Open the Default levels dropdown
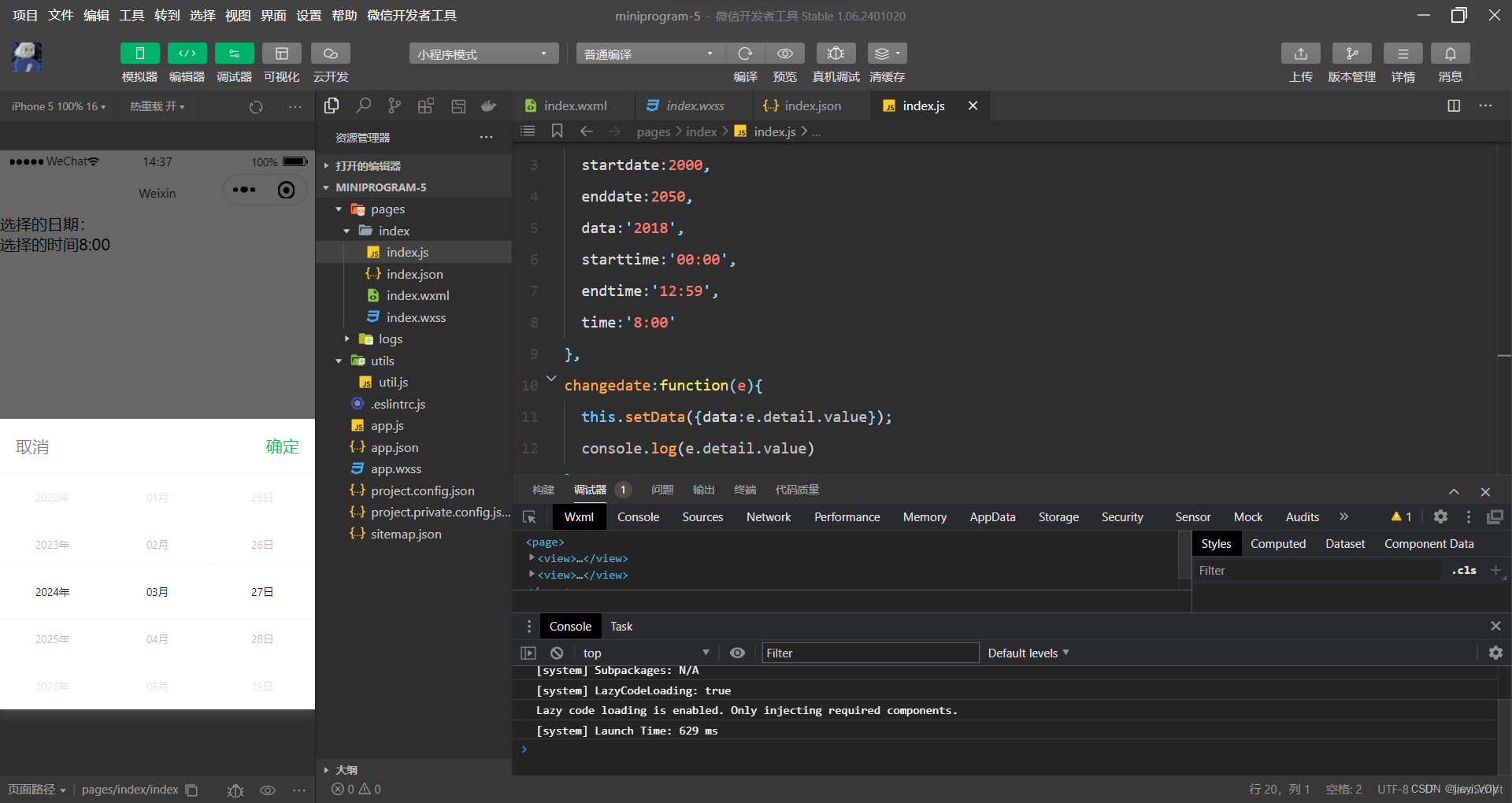The width and height of the screenshot is (1512, 803). click(x=1028, y=653)
